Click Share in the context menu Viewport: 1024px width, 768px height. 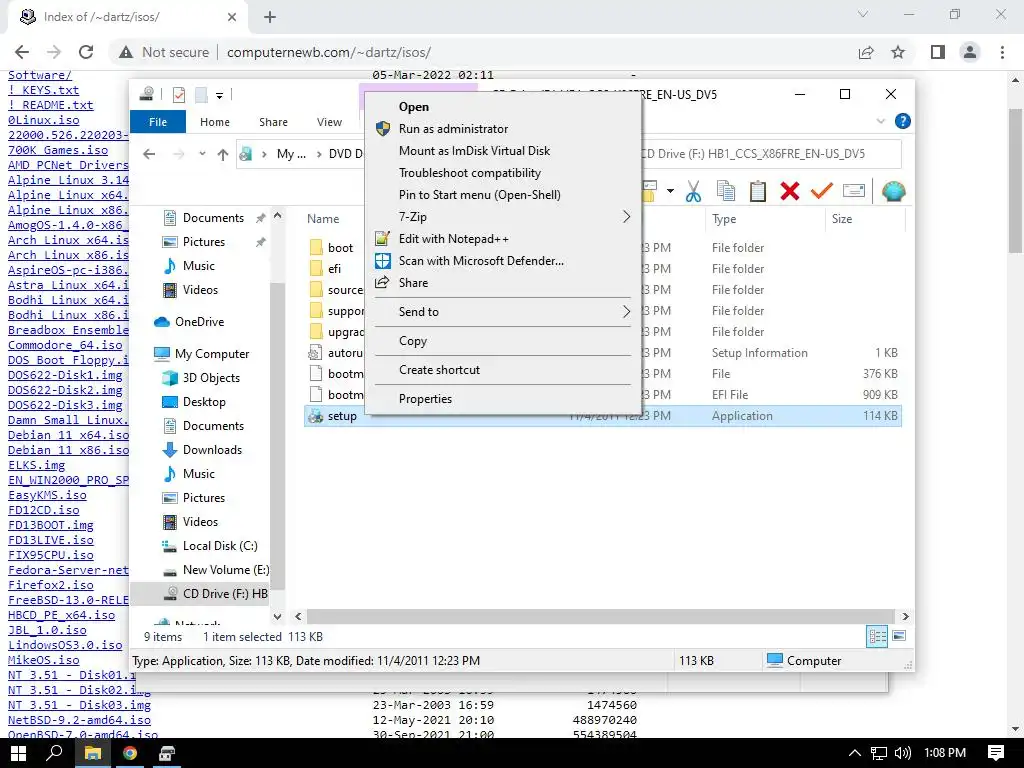click(x=503, y=283)
